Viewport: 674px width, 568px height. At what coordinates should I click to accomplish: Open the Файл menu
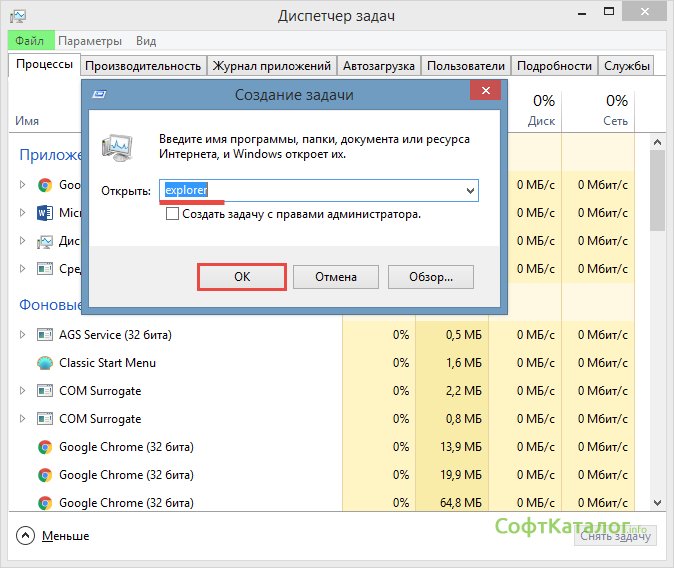(x=29, y=41)
